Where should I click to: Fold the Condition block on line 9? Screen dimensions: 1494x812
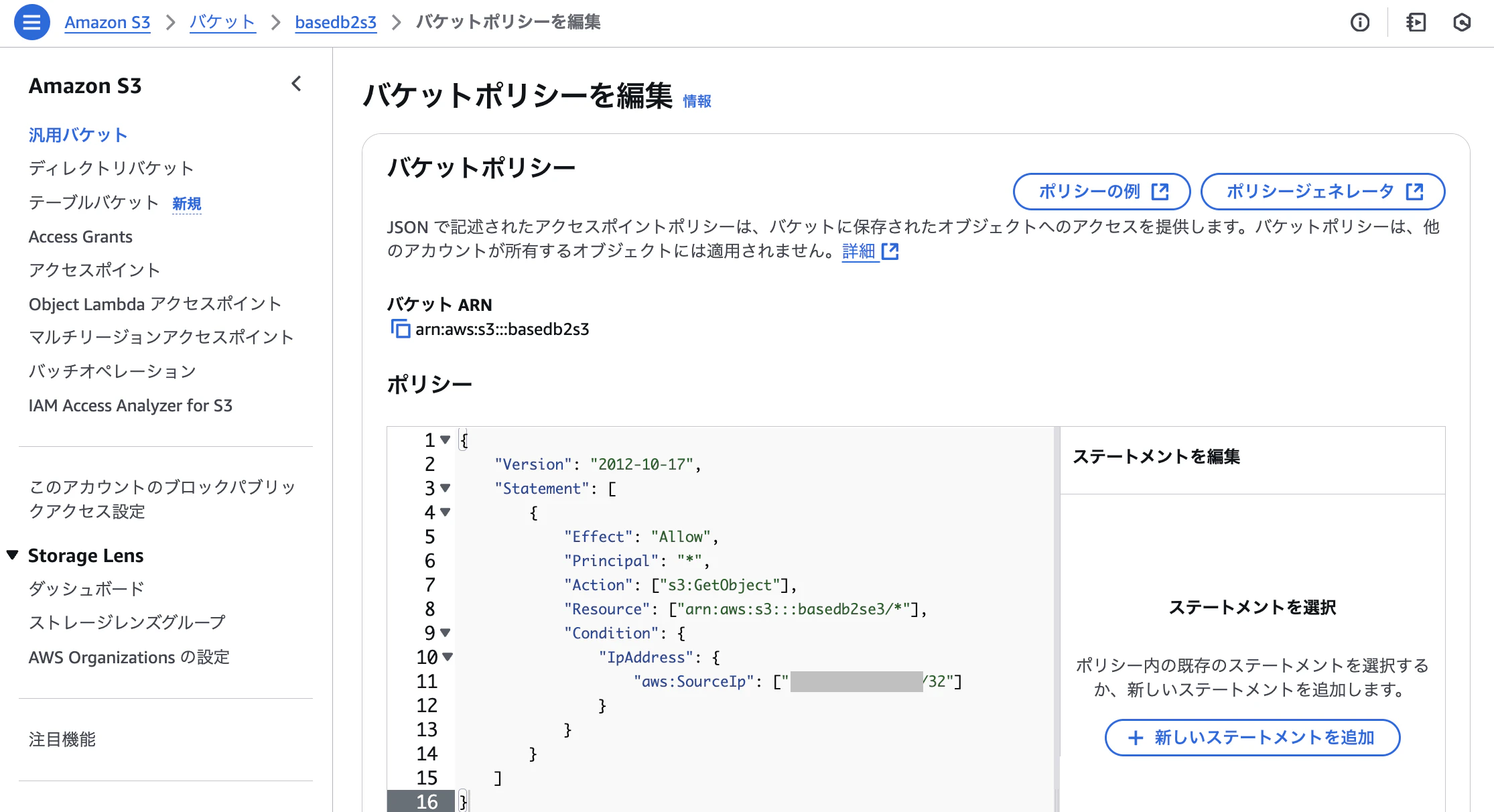(x=446, y=633)
